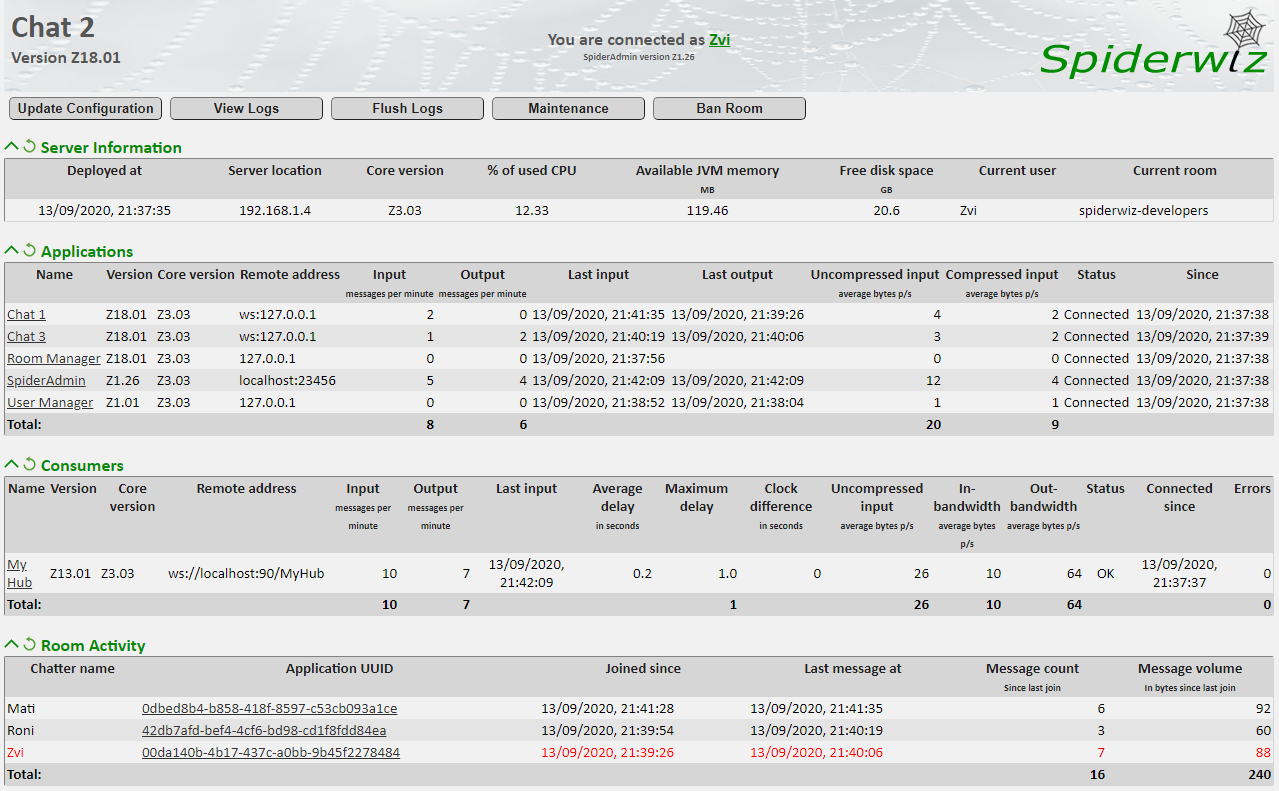Open the My Hub consumer link
Screen dimensions: 1279x791
click(x=18, y=573)
